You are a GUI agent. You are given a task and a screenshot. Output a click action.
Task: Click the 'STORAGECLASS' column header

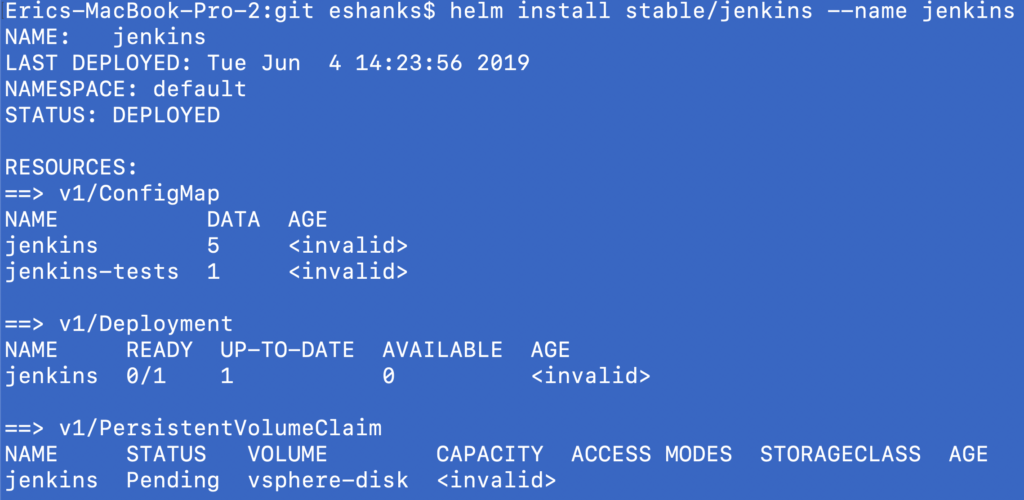click(x=840, y=454)
